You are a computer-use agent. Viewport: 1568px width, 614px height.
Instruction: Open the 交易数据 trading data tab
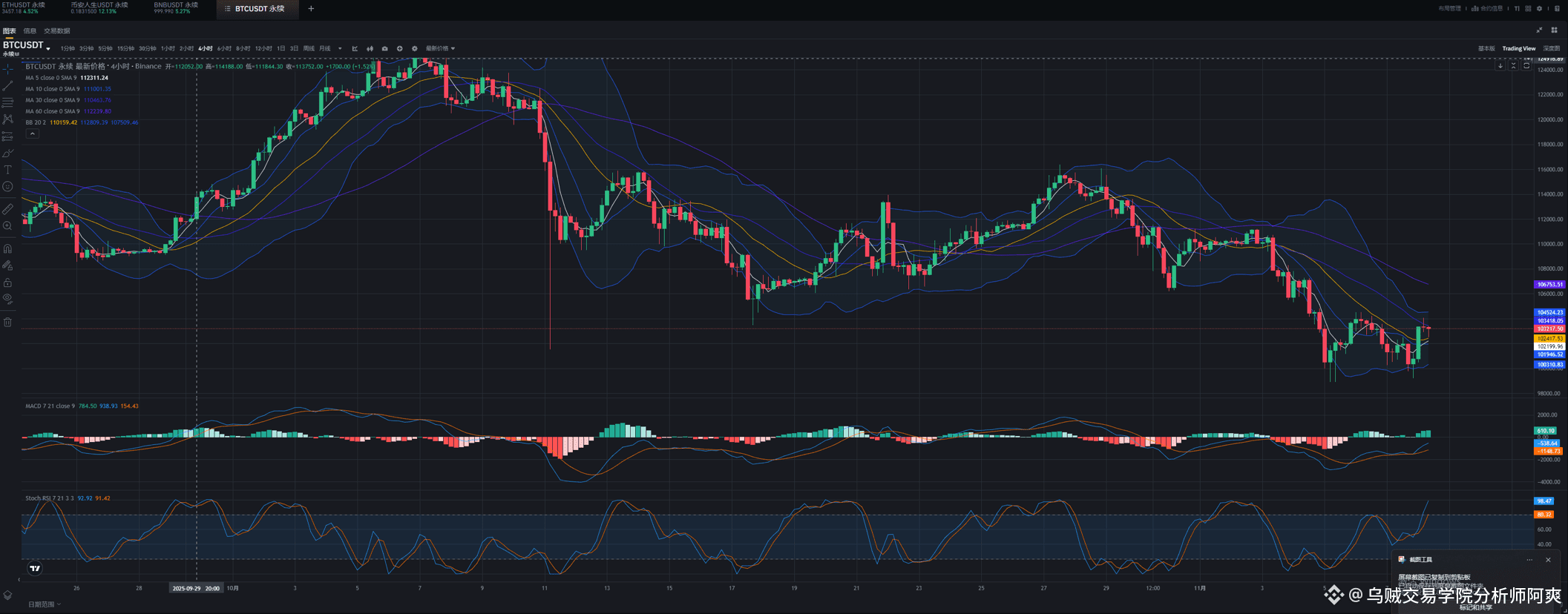coord(57,31)
